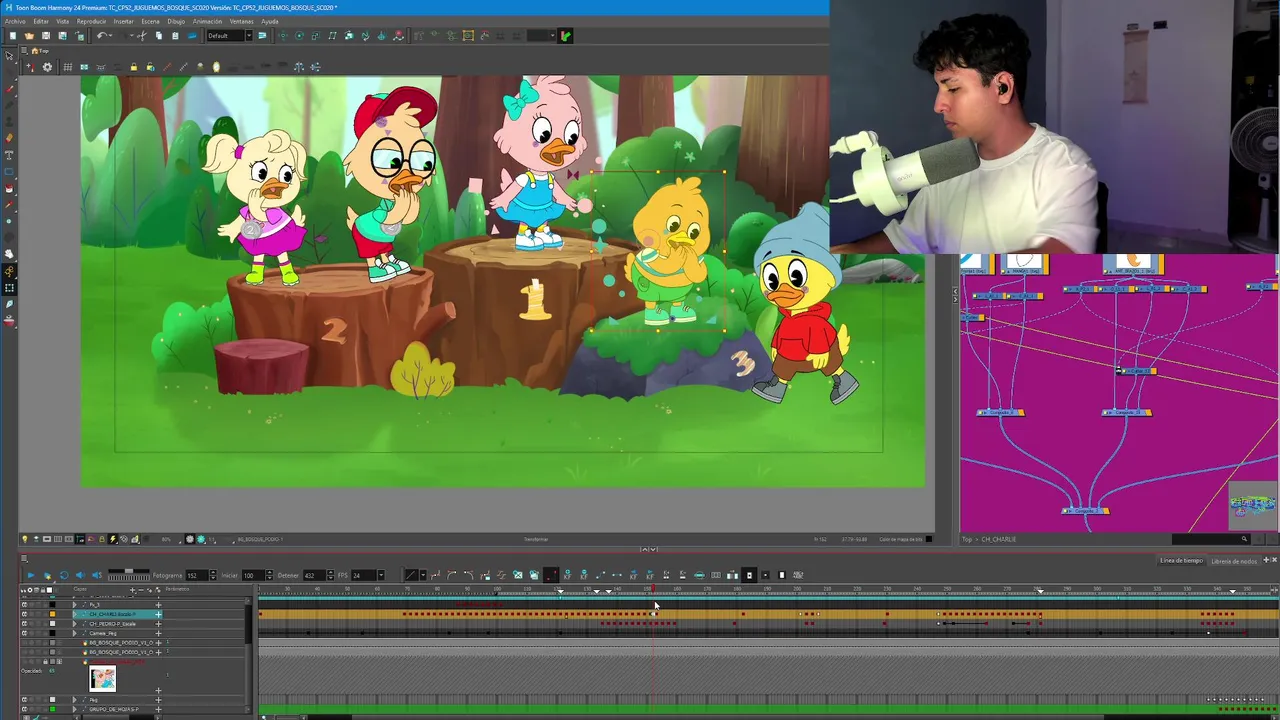Click the Copy icon in toolbar
This screenshot has height=720, width=1280.
pyautogui.click(x=159, y=36)
